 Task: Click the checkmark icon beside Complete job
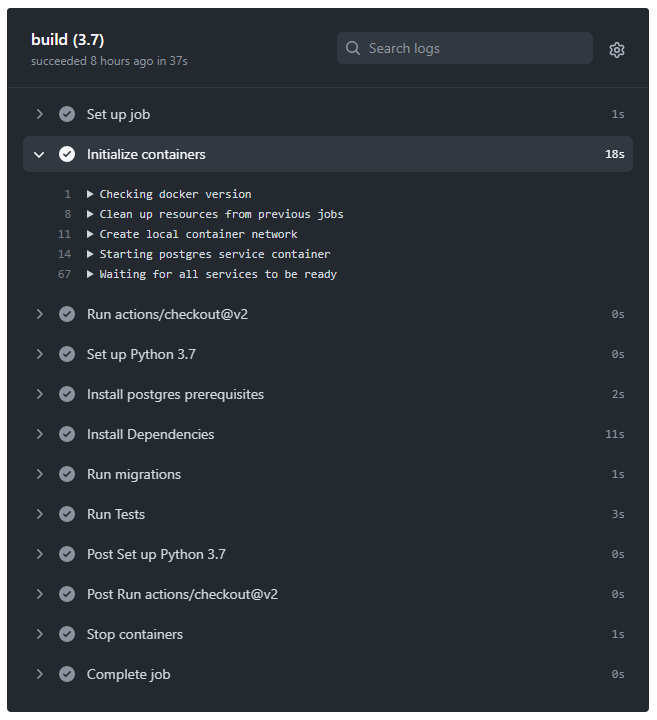coord(67,674)
